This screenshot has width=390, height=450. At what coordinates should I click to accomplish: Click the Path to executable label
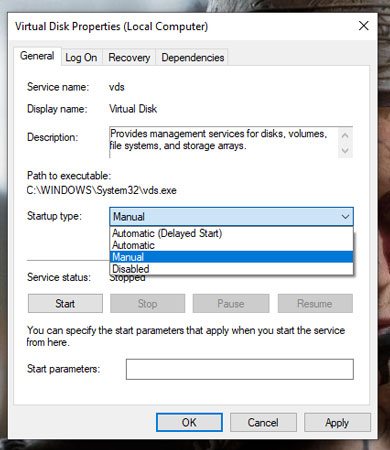[x=69, y=176]
